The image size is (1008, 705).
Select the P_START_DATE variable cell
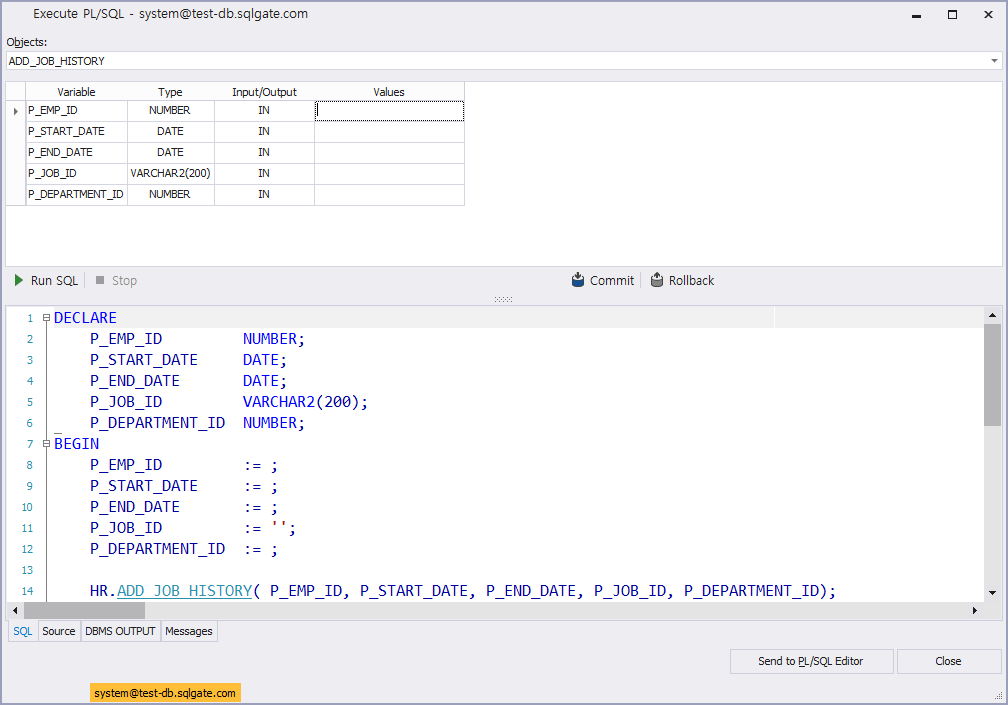[x=76, y=131]
